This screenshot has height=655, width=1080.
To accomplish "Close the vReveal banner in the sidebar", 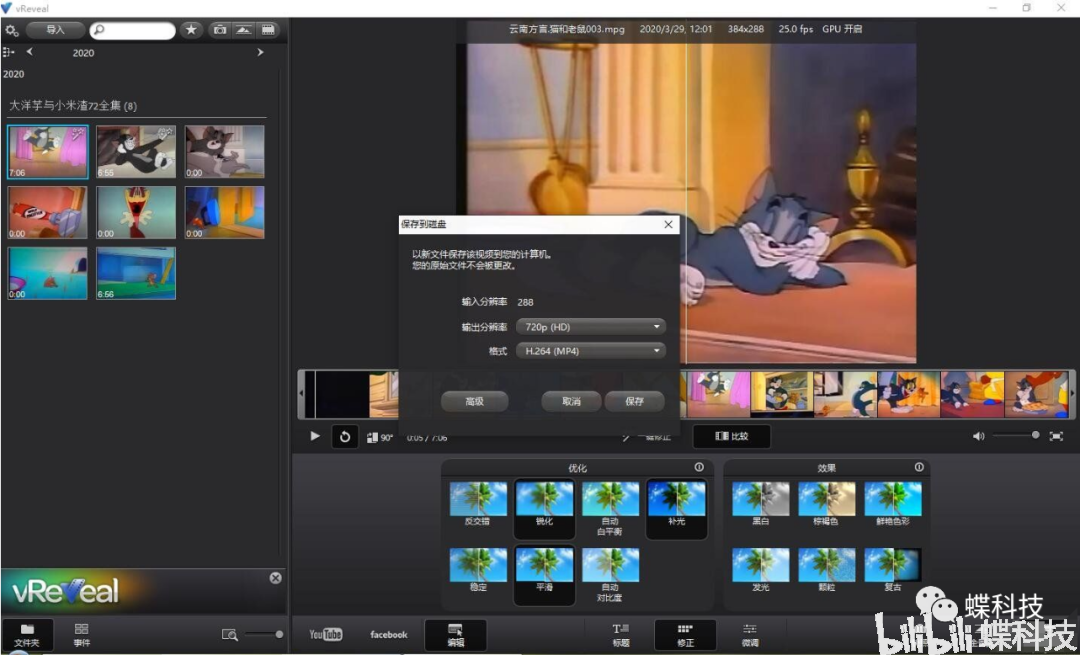I will point(276,578).
